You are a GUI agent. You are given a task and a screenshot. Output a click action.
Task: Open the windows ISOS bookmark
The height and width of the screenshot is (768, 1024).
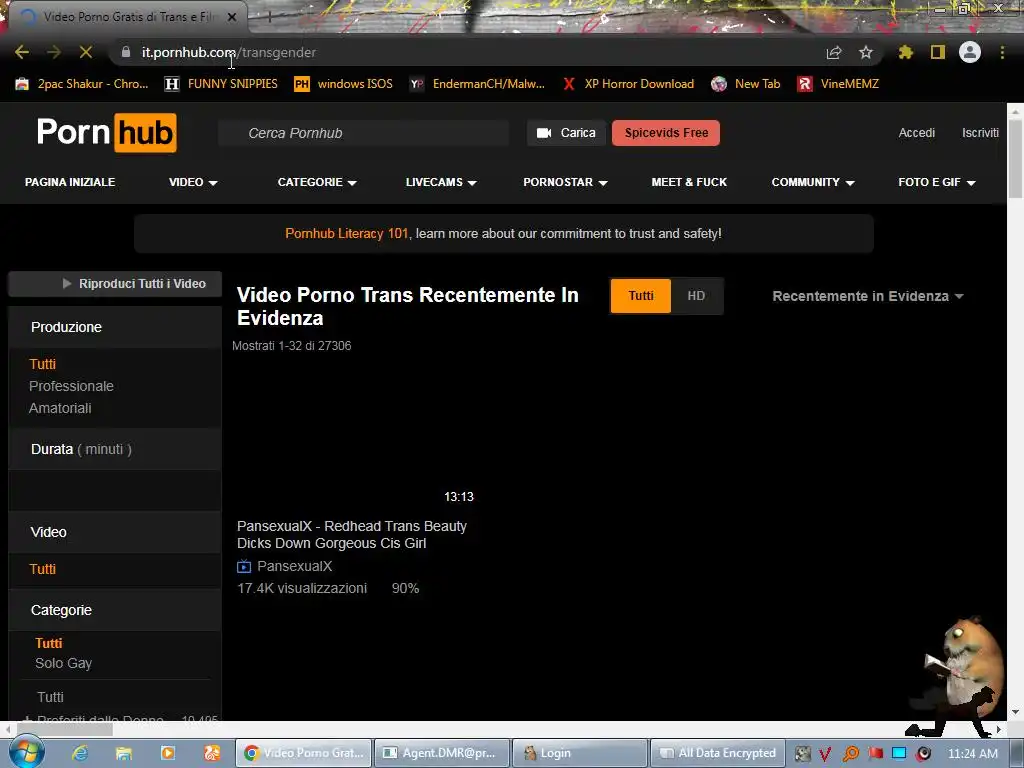click(344, 84)
